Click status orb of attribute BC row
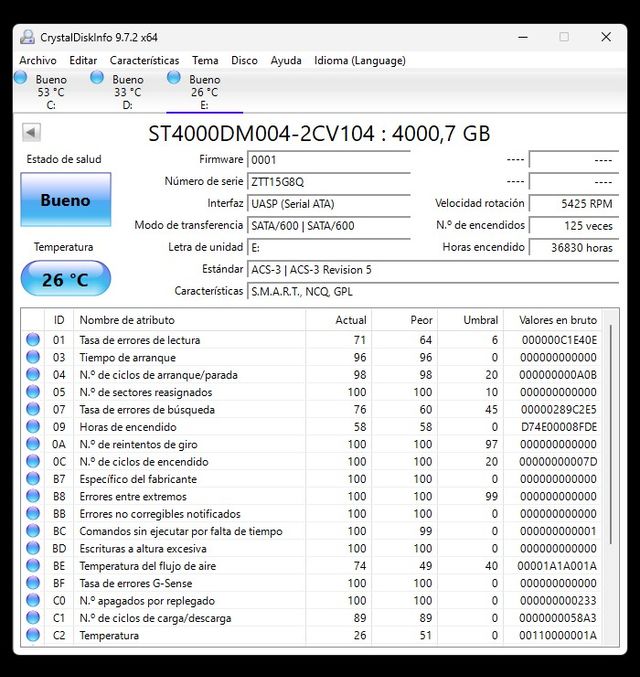 click(33, 531)
